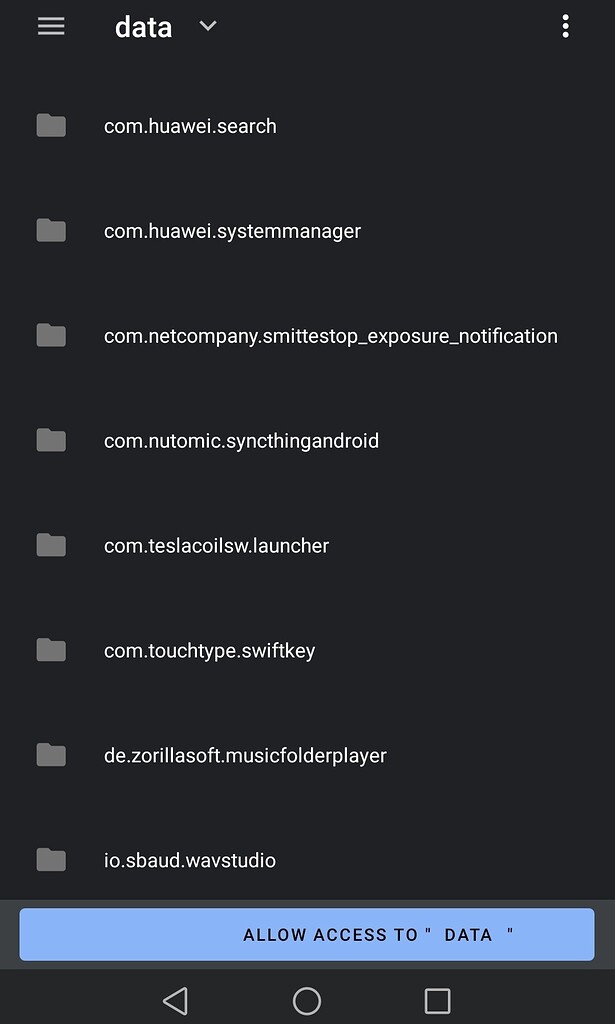Tap the Recents navigation button

(x=437, y=999)
